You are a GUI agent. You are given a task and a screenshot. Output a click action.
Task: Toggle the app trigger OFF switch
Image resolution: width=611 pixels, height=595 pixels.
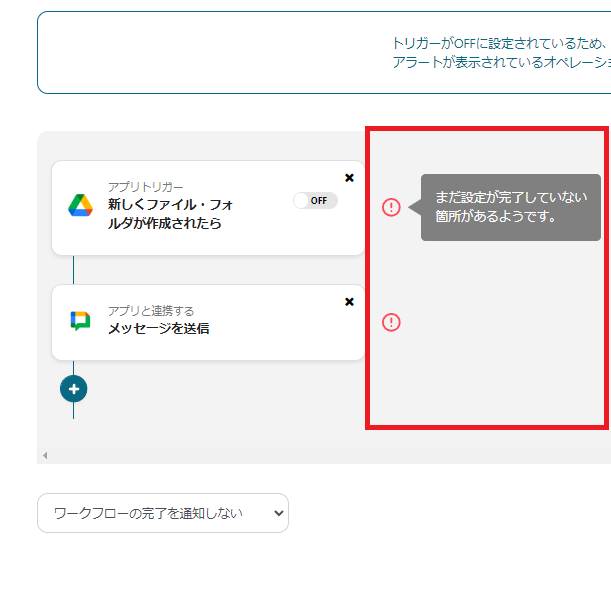[x=315, y=201]
